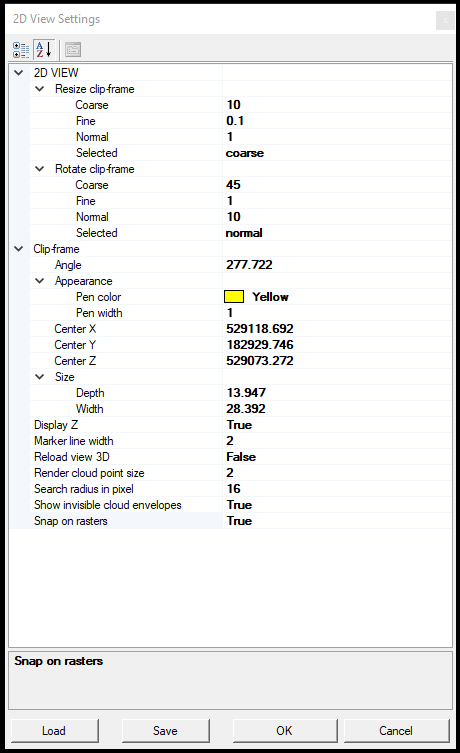Collapse the Size group
The width and height of the screenshot is (460, 753).
pos(40,377)
